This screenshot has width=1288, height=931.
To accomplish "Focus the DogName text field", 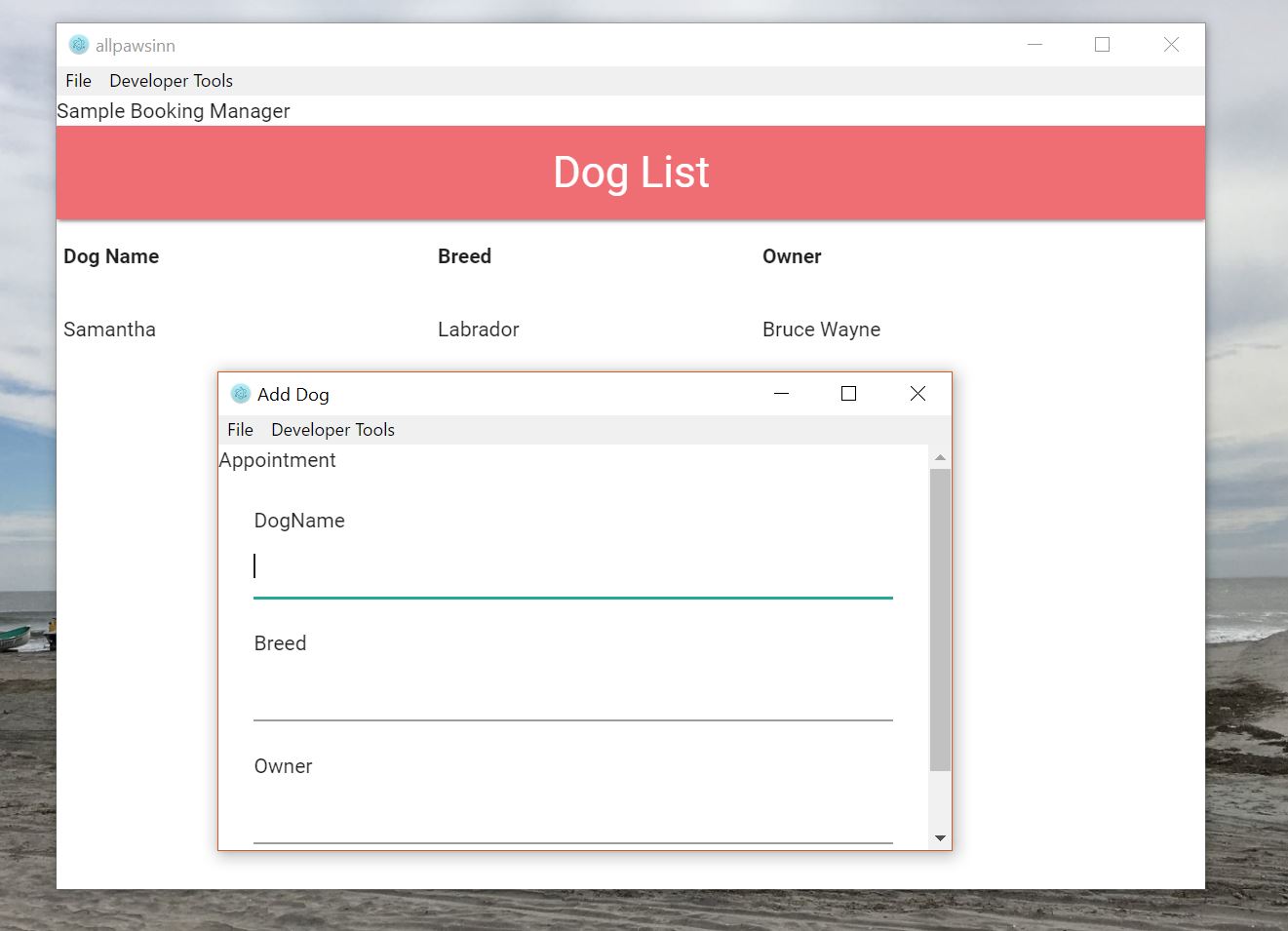I will 572,568.
